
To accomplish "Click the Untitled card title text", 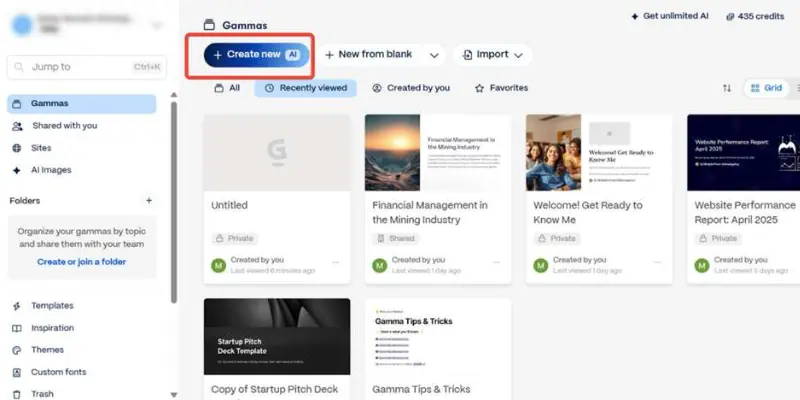I will (x=230, y=205).
